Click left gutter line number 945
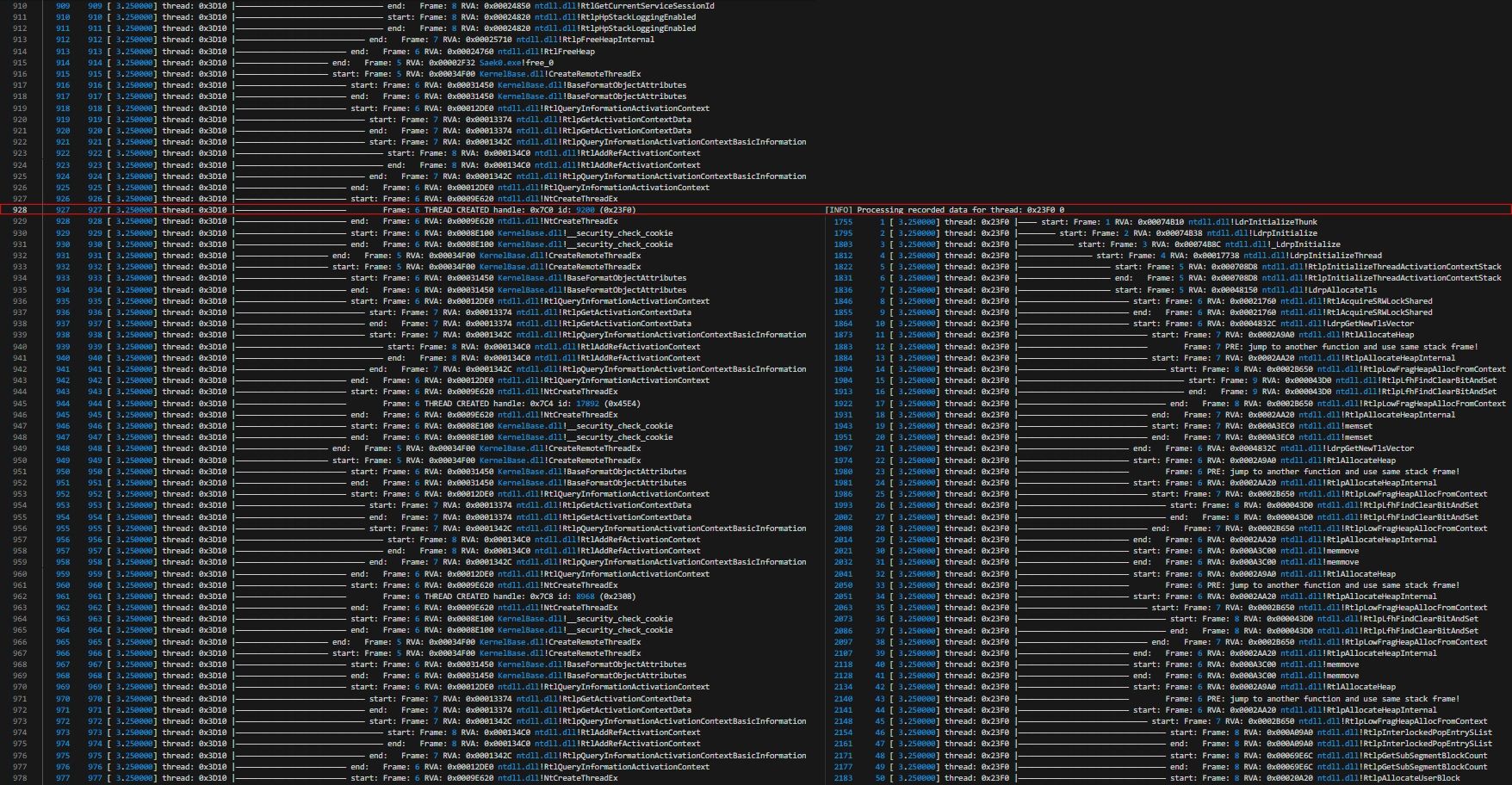The width and height of the screenshot is (1512, 785). [x=18, y=404]
